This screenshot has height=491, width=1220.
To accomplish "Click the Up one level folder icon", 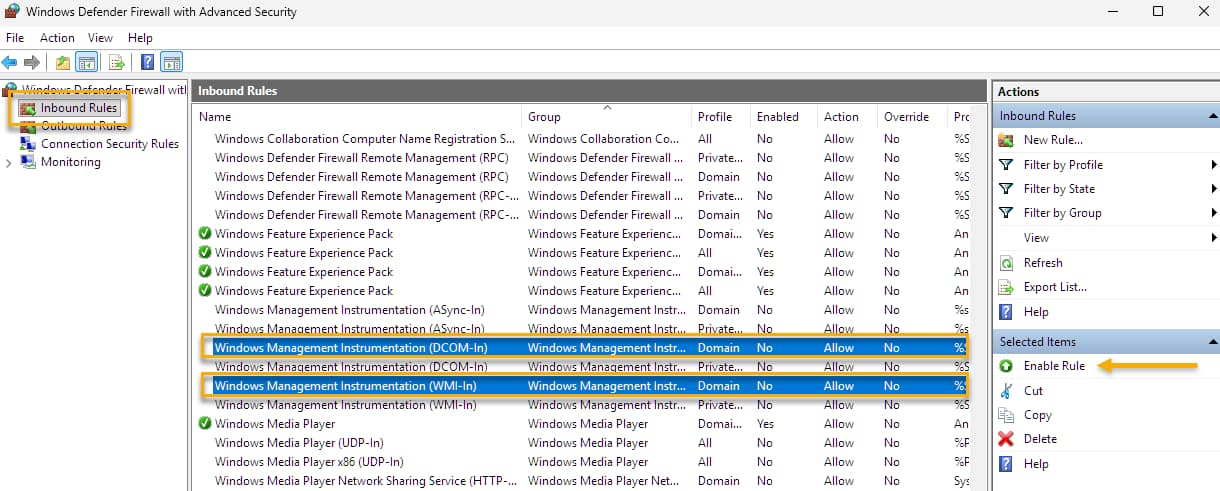I will point(63,62).
